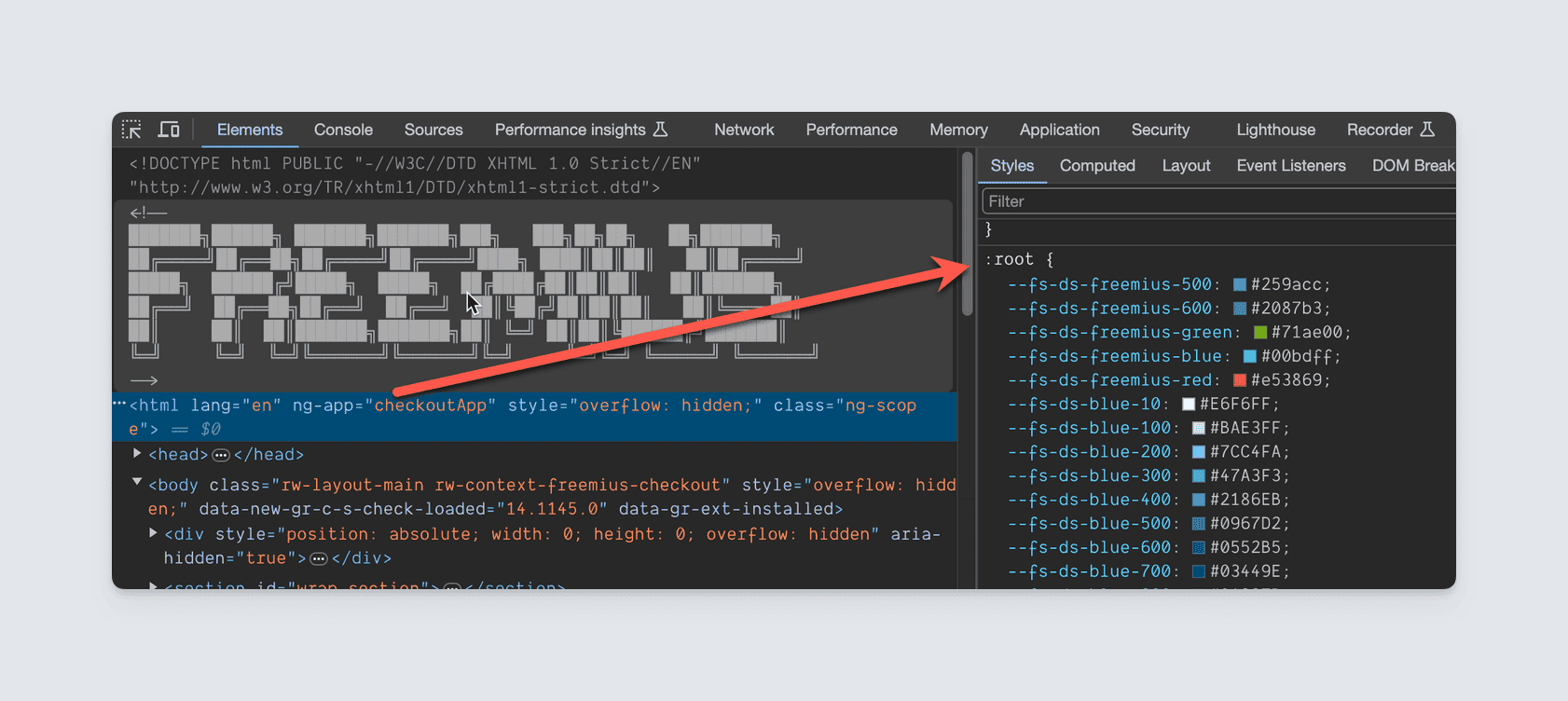
Task: Open the Computed sidebar tab
Action: pyautogui.click(x=1097, y=165)
